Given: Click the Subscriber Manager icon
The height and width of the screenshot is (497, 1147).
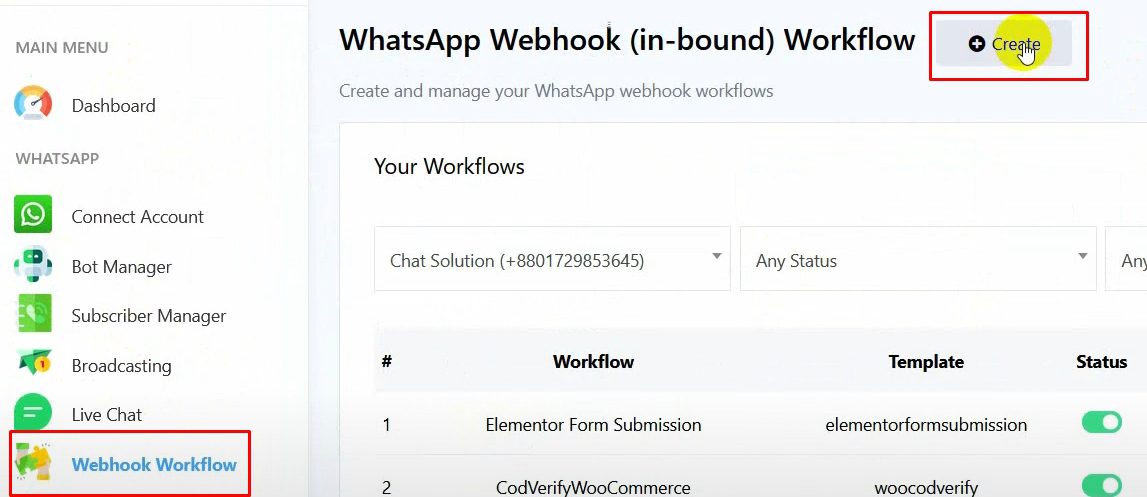Looking at the screenshot, I should tap(33, 316).
